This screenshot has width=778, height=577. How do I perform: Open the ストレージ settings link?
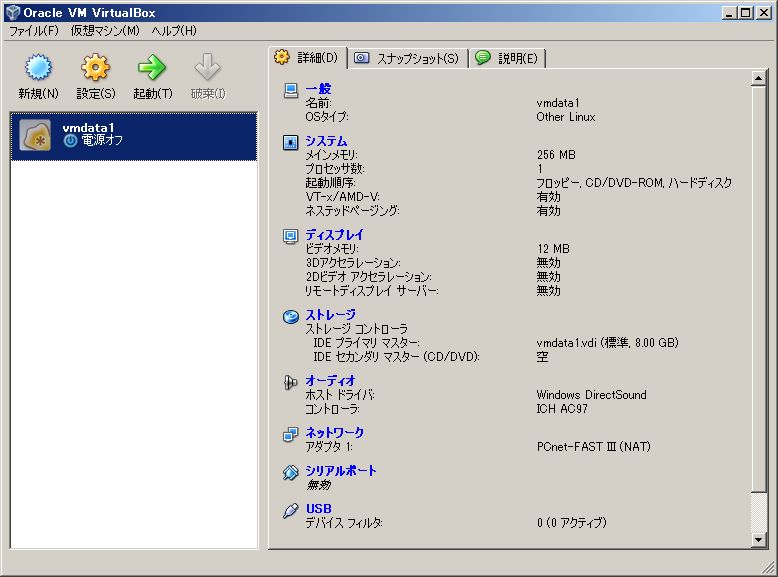[330, 315]
